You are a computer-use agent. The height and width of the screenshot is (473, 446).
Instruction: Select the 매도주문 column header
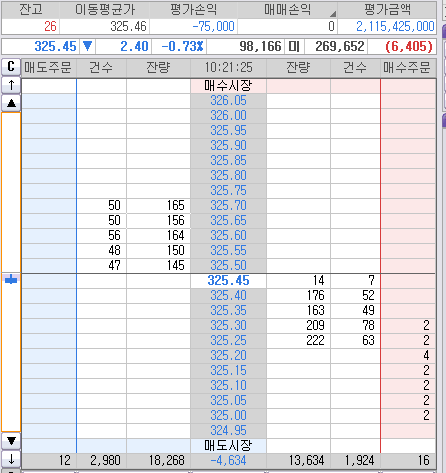click(49, 68)
